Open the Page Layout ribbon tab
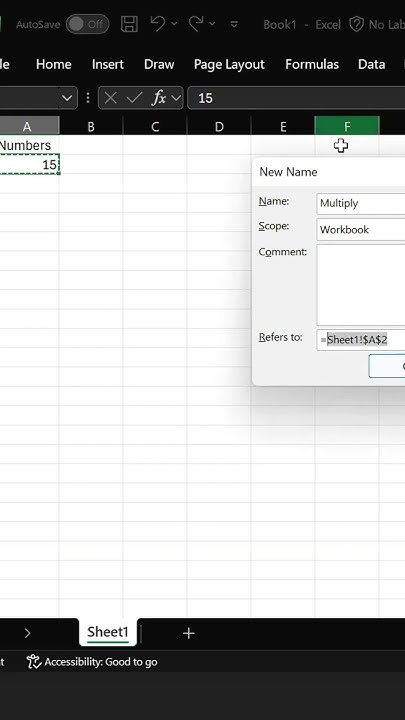405x720 pixels. click(x=229, y=64)
